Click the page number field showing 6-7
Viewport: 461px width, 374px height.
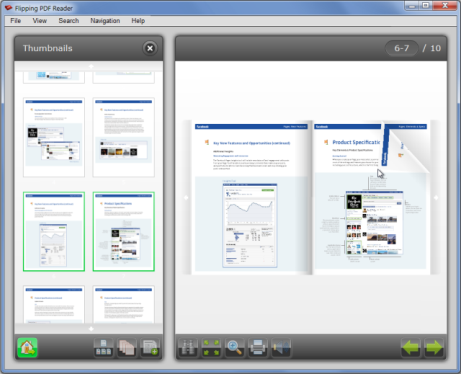402,48
